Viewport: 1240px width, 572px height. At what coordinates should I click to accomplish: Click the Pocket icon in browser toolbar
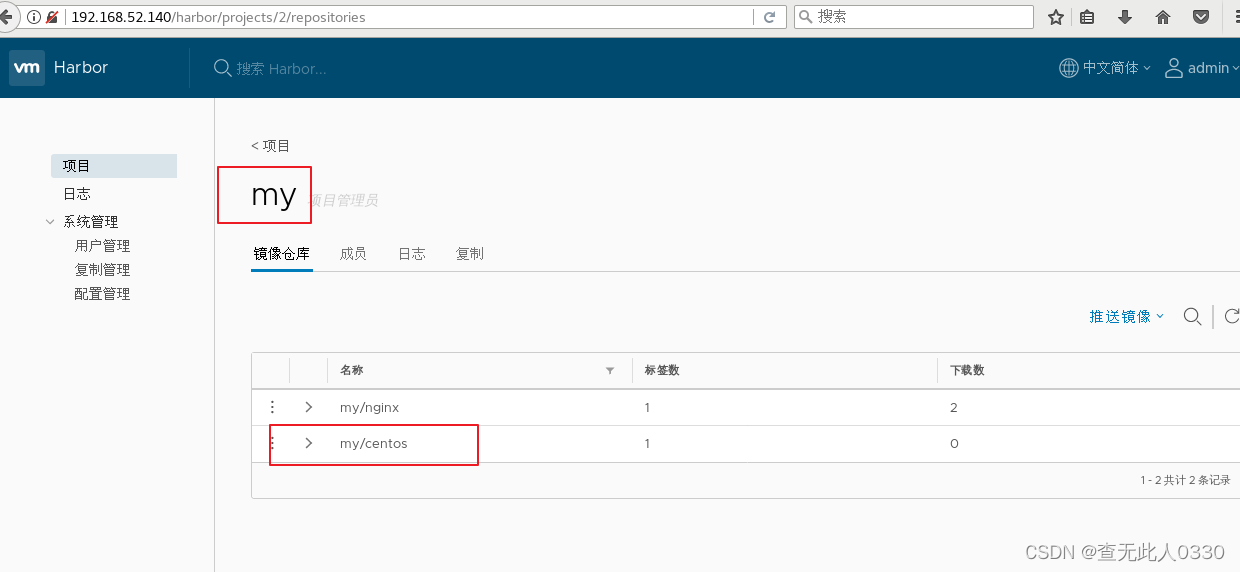click(x=1202, y=17)
